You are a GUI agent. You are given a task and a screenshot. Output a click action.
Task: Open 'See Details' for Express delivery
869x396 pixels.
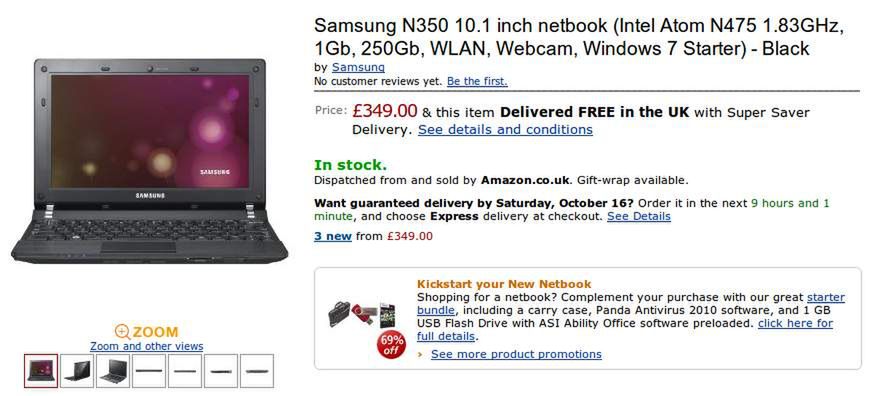[x=638, y=216]
